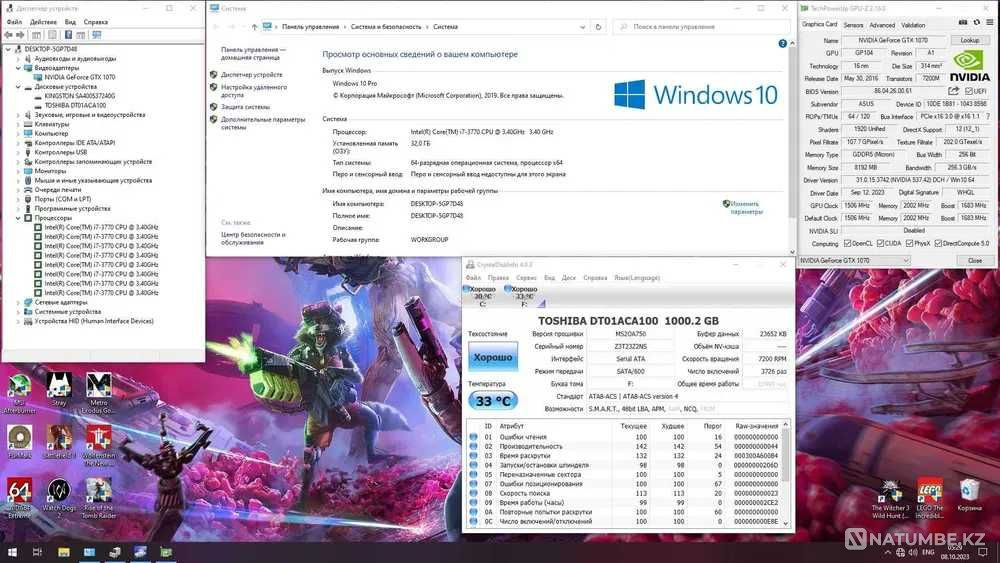Select NVIDIA GeForce GTX 1070 in Device Manager
The image size is (1000, 563).
80,77
